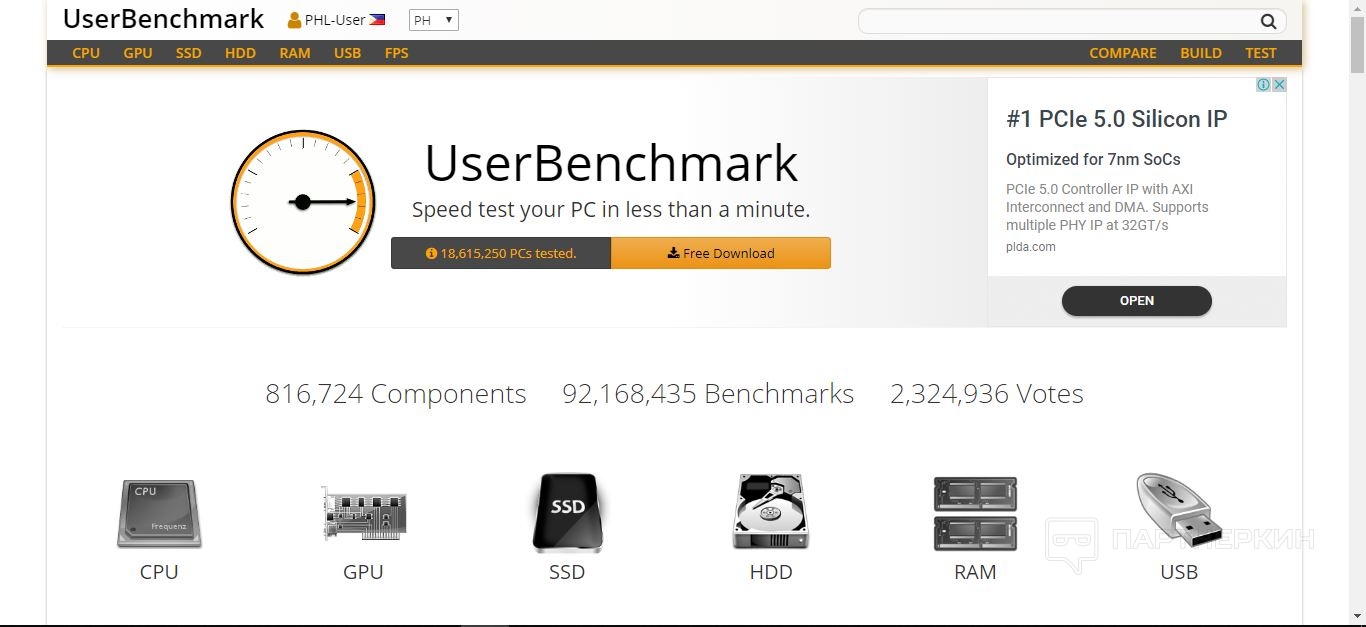Open the RAM memory modules icon
Viewport: 1366px width, 627px height.
(975, 513)
